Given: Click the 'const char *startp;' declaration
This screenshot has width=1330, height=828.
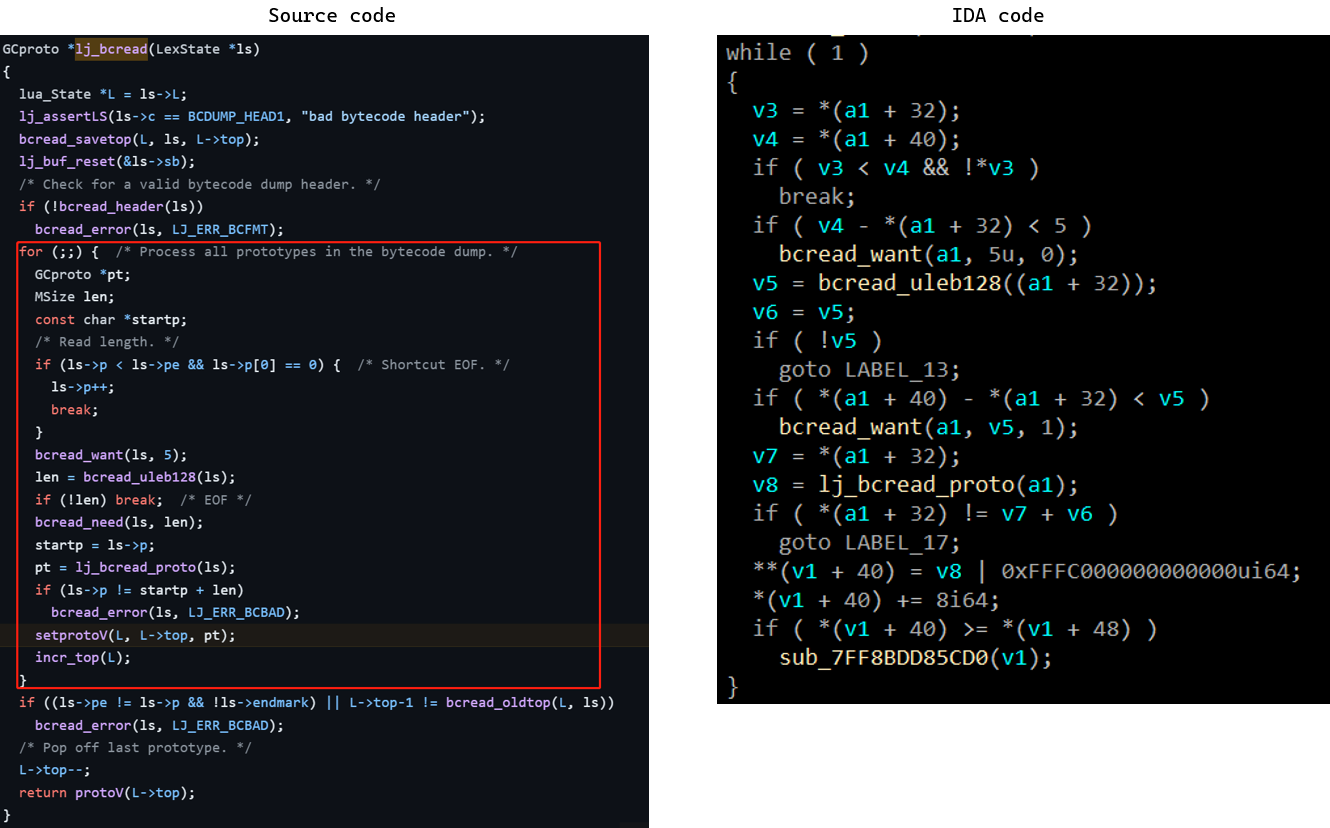Looking at the screenshot, I should pyautogui.click(x=111, y=319).
